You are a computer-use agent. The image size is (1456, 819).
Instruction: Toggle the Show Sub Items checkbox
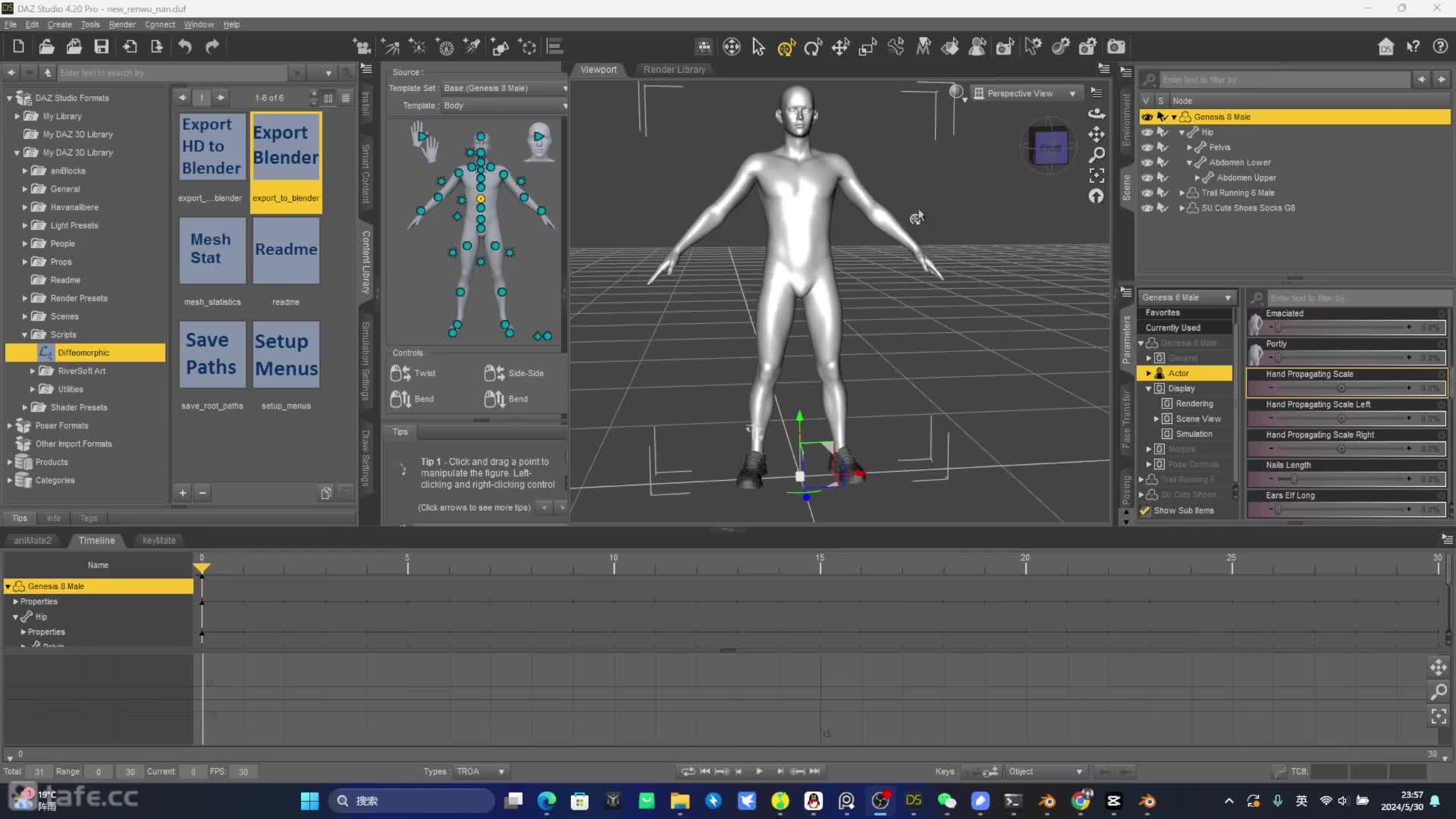click(1145, 510)
